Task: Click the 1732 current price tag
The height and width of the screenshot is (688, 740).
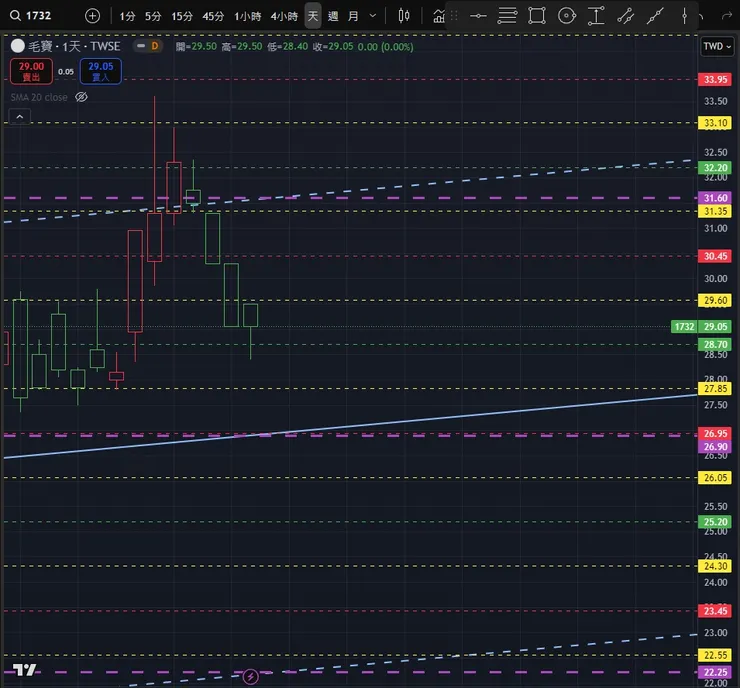Action: pyautogui.click(x=684, y=327)
